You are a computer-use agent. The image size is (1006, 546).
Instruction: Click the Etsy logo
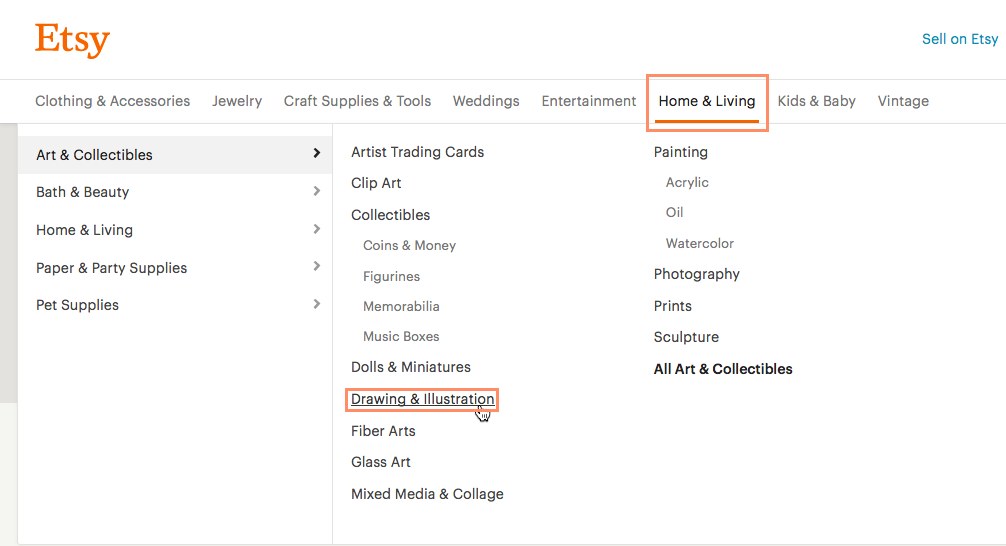click(72, 40)
